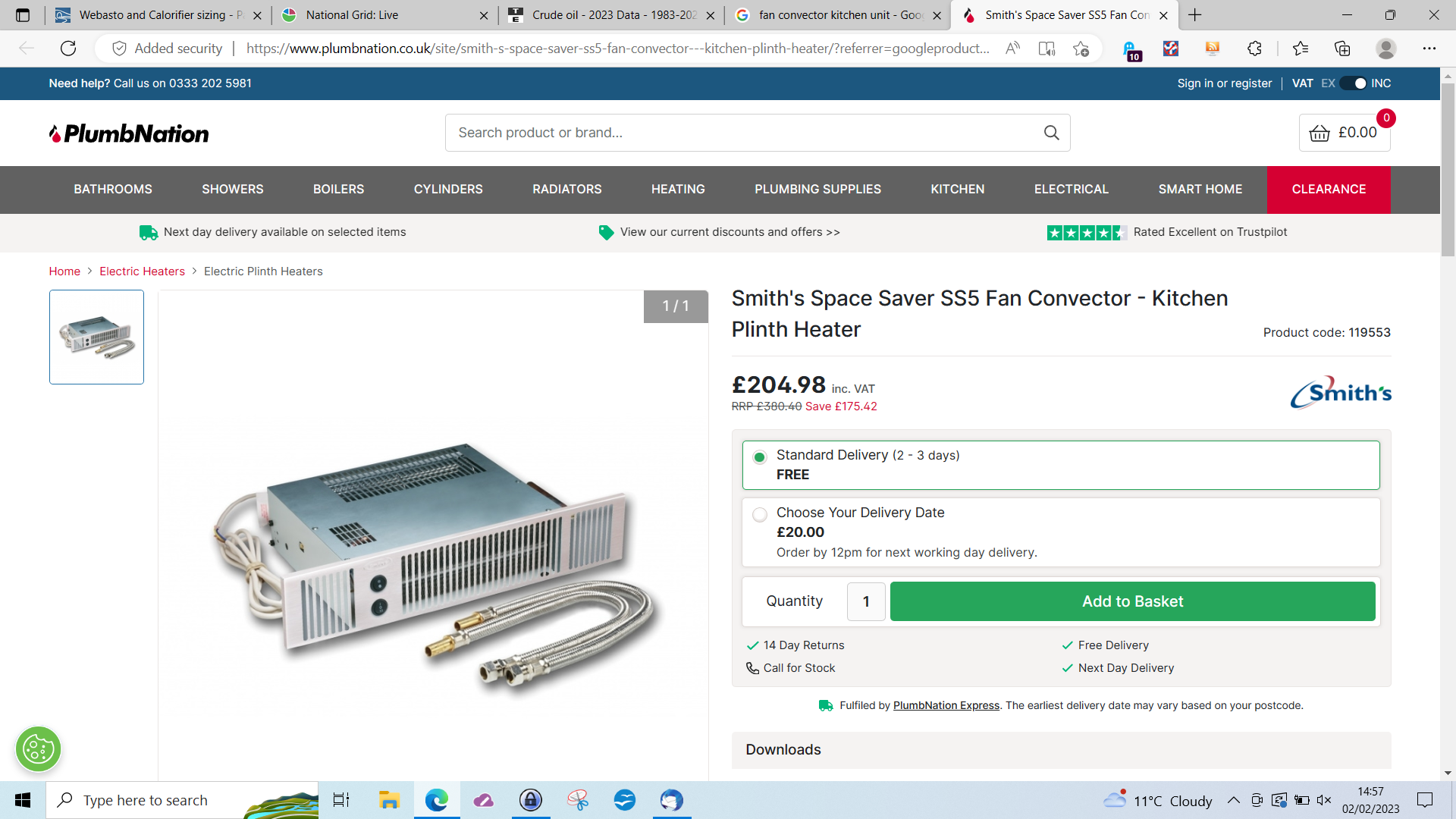This screenshot has height=819, width=1456.
Task: Open Rated Excellent on Trustpilot link
Action: tap(1210, 232)
